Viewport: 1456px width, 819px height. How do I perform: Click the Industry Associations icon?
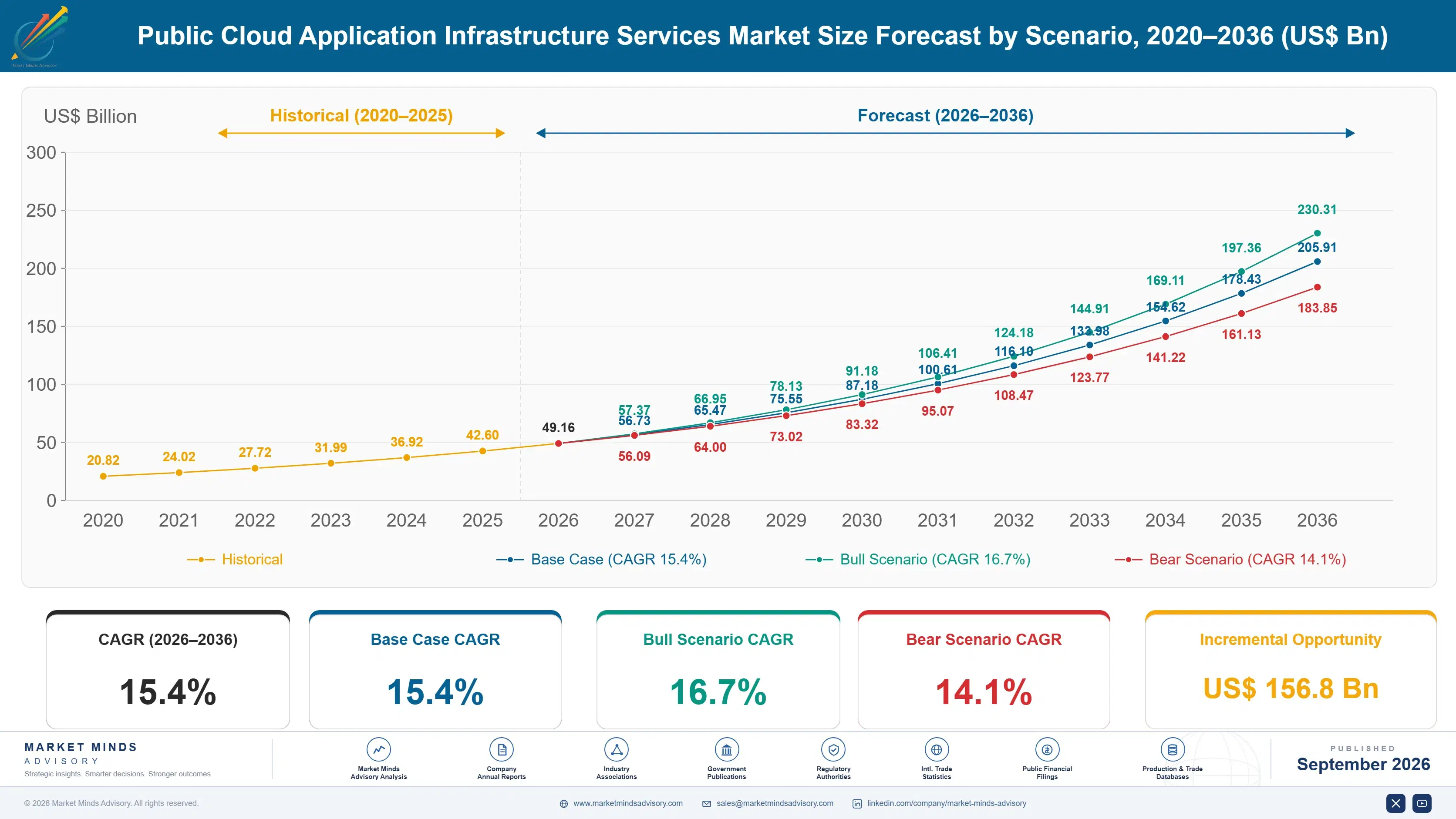617,749
